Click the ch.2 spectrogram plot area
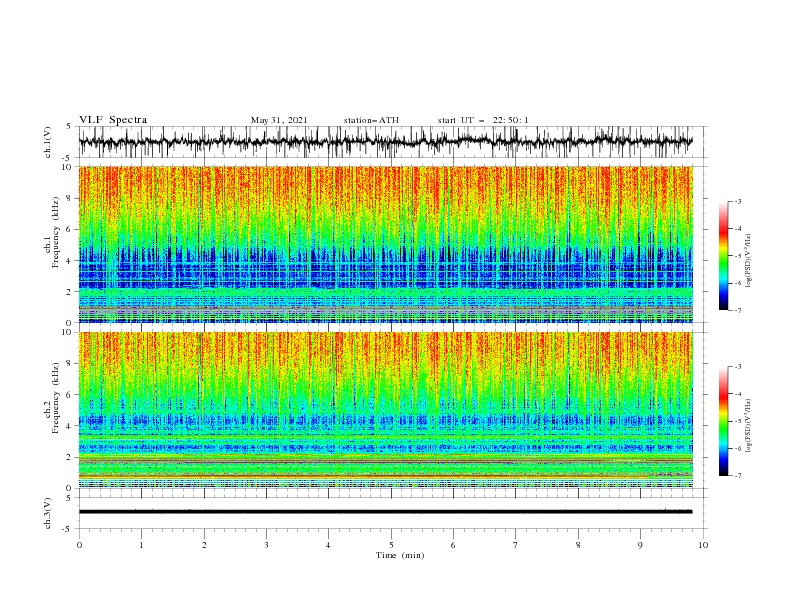The height and width of the screenshot is (612, 792). [385, 410]
